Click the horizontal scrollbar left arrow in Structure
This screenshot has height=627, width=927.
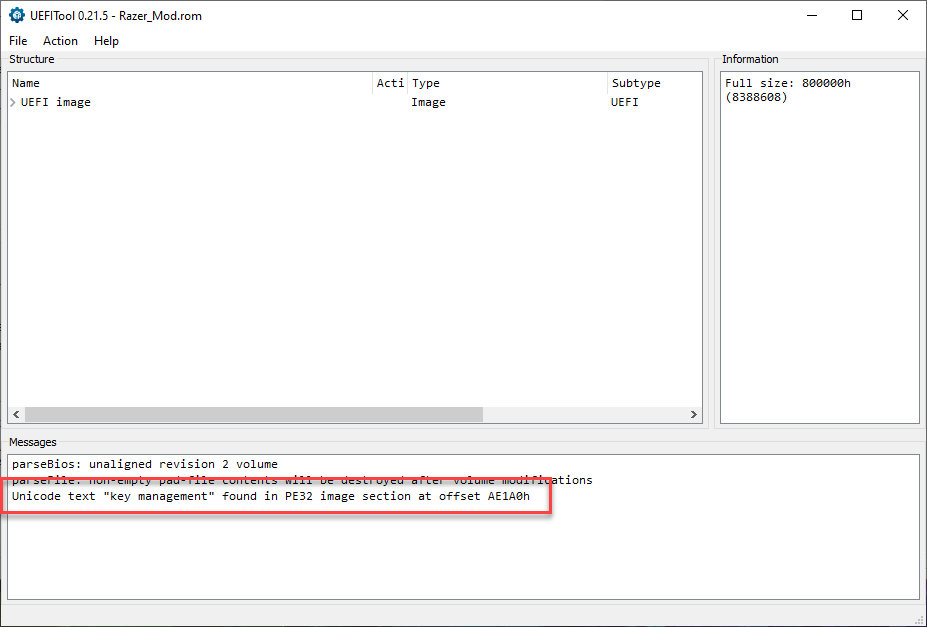(x=17, y=414)
